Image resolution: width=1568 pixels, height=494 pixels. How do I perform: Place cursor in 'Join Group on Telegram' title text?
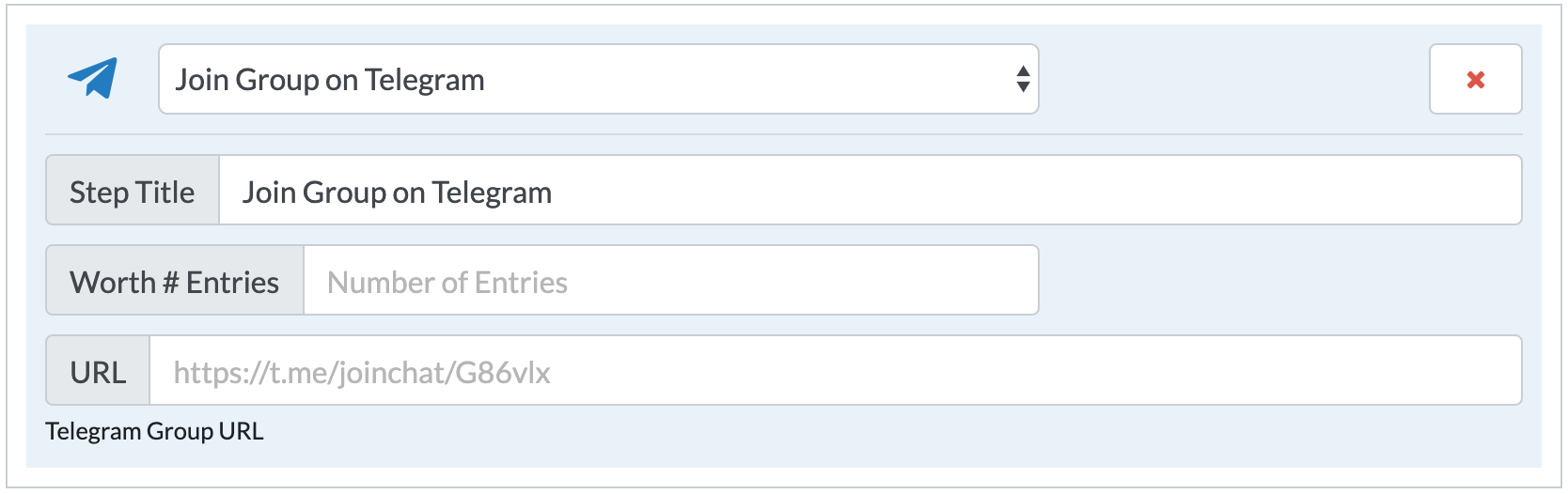(397, 193)
